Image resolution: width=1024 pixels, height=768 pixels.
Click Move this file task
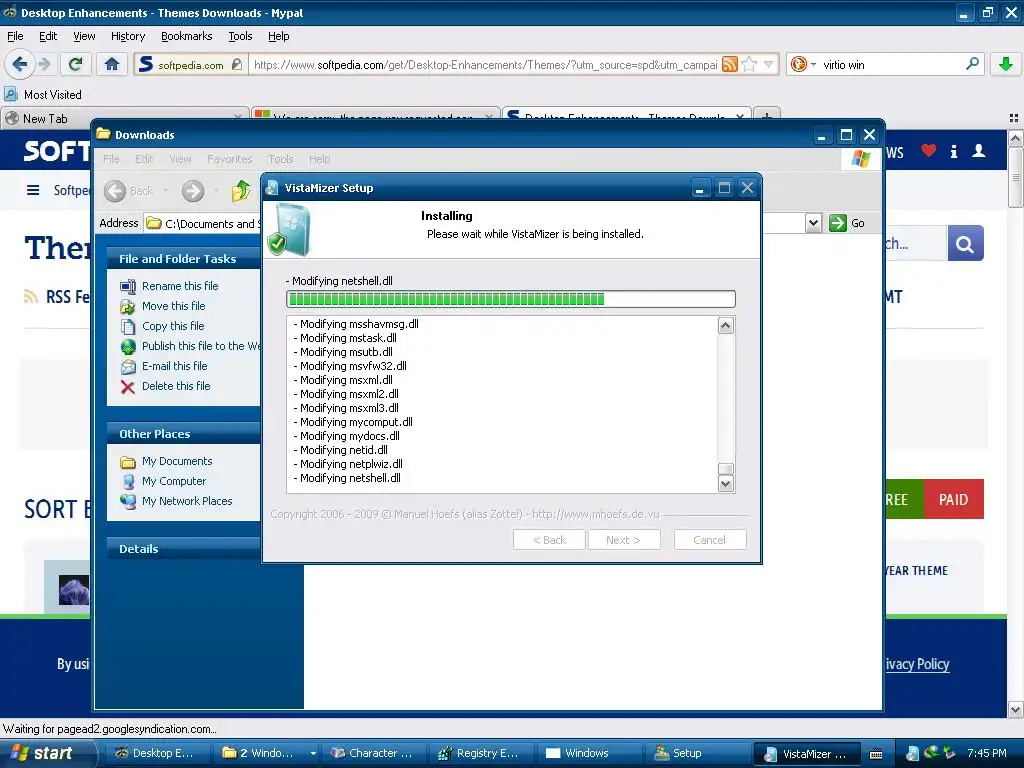point(174,306)
